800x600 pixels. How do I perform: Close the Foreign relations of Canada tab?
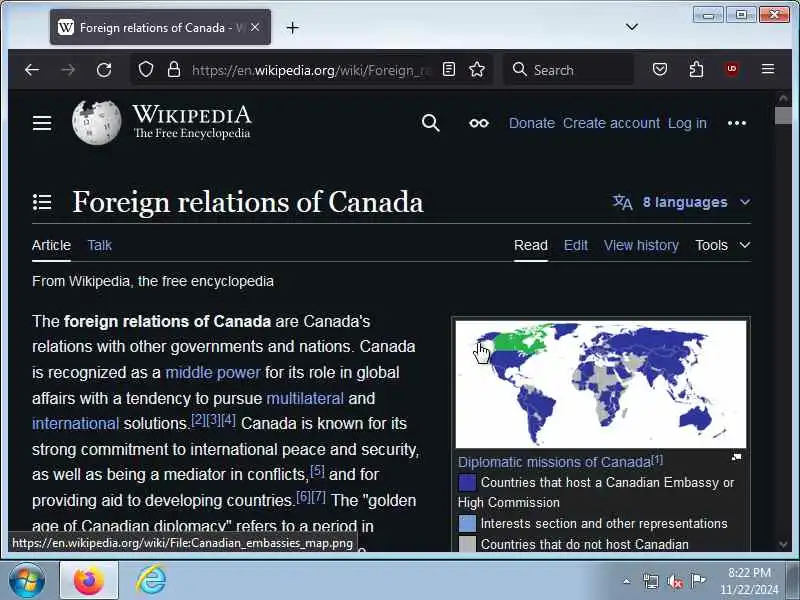255,28
